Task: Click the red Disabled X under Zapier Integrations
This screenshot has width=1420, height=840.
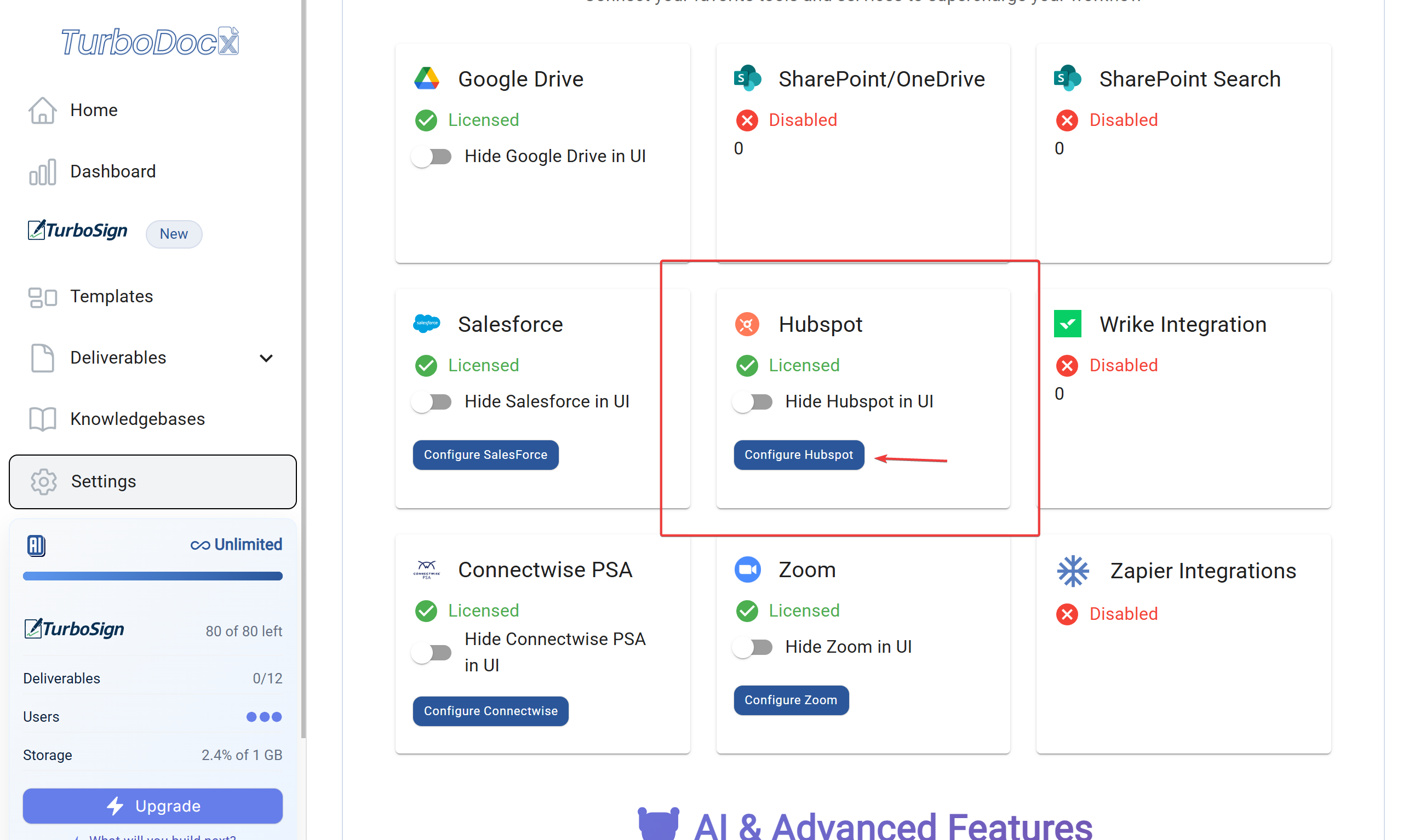Action: pyautogui.click(x=1067, y=614)
